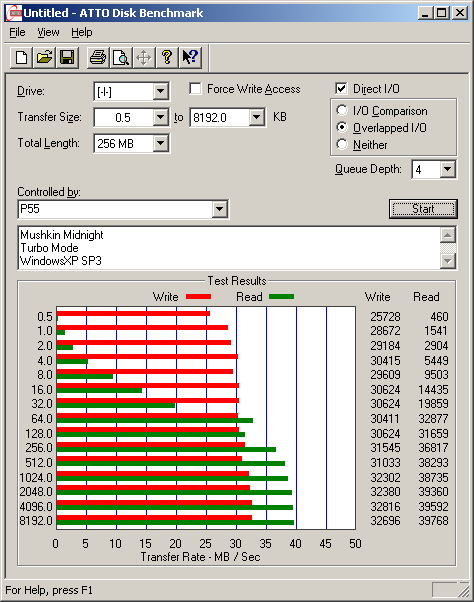
Task: Click the four-arrow move toolbar icon
Action: tap(144, 58)
